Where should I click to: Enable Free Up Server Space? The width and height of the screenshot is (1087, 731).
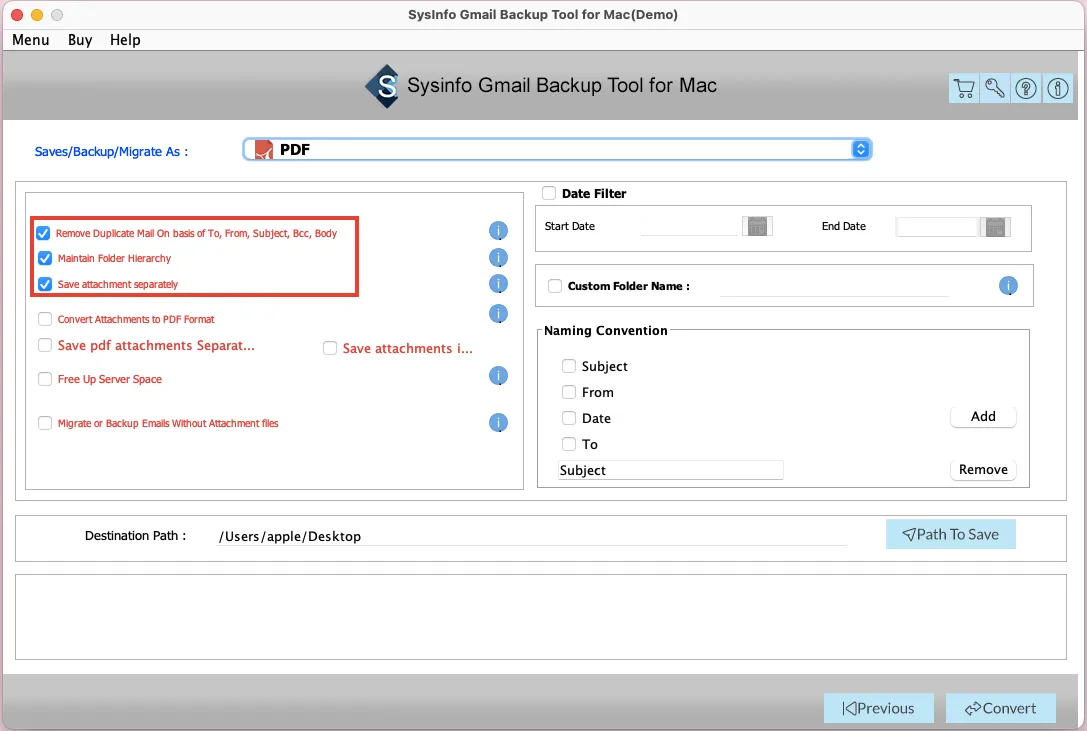[45, 379]
